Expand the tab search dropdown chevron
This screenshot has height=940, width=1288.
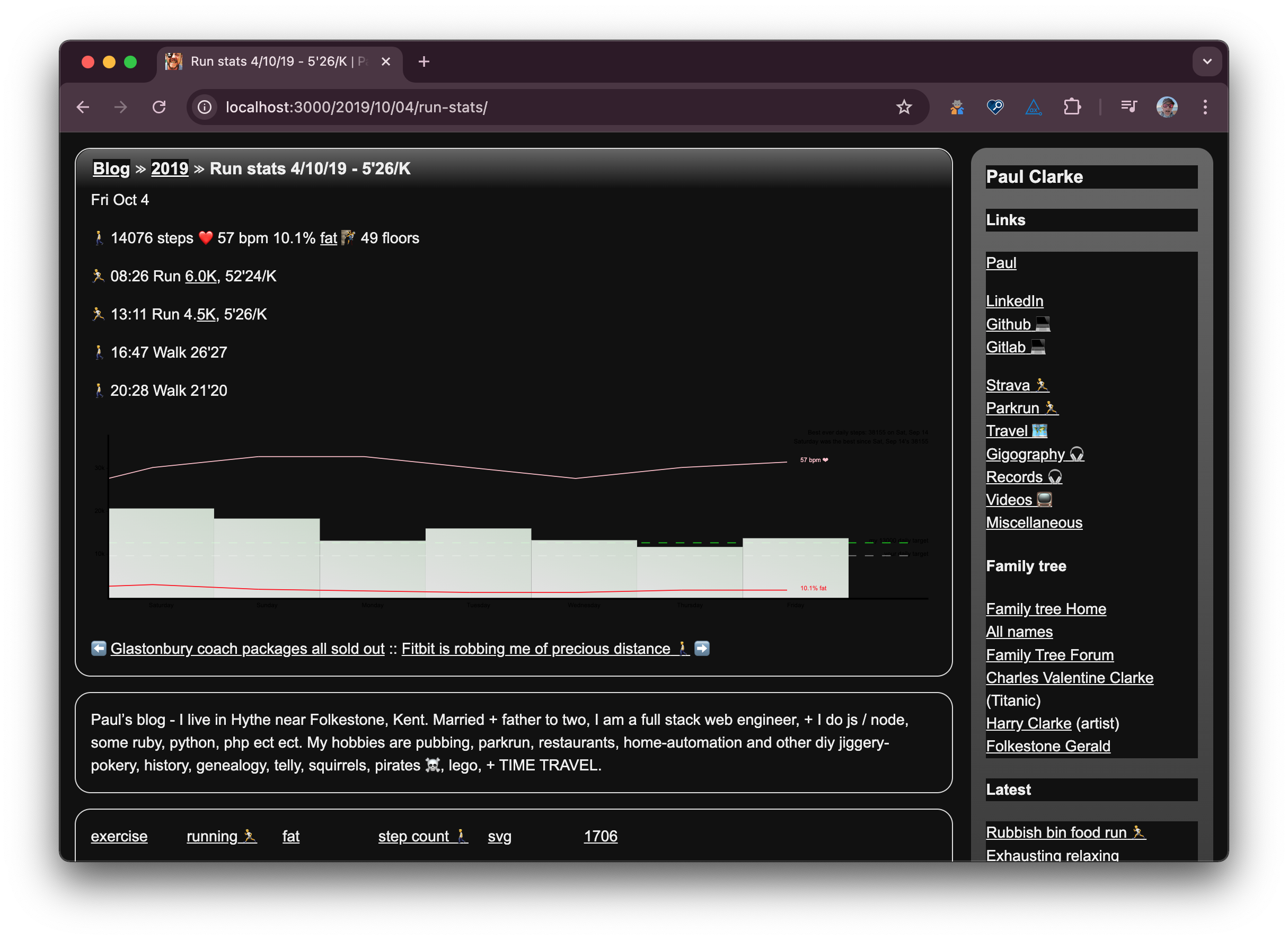click(x=1206, y=61)
